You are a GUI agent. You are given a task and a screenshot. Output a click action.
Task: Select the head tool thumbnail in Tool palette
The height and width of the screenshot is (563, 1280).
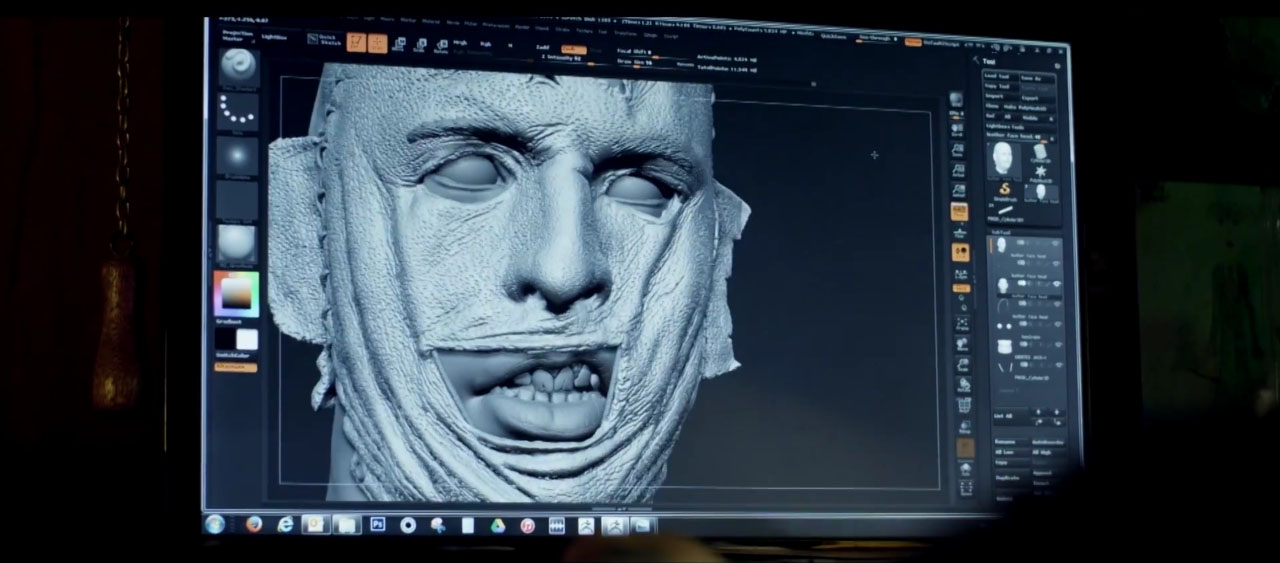[1003, 159]
